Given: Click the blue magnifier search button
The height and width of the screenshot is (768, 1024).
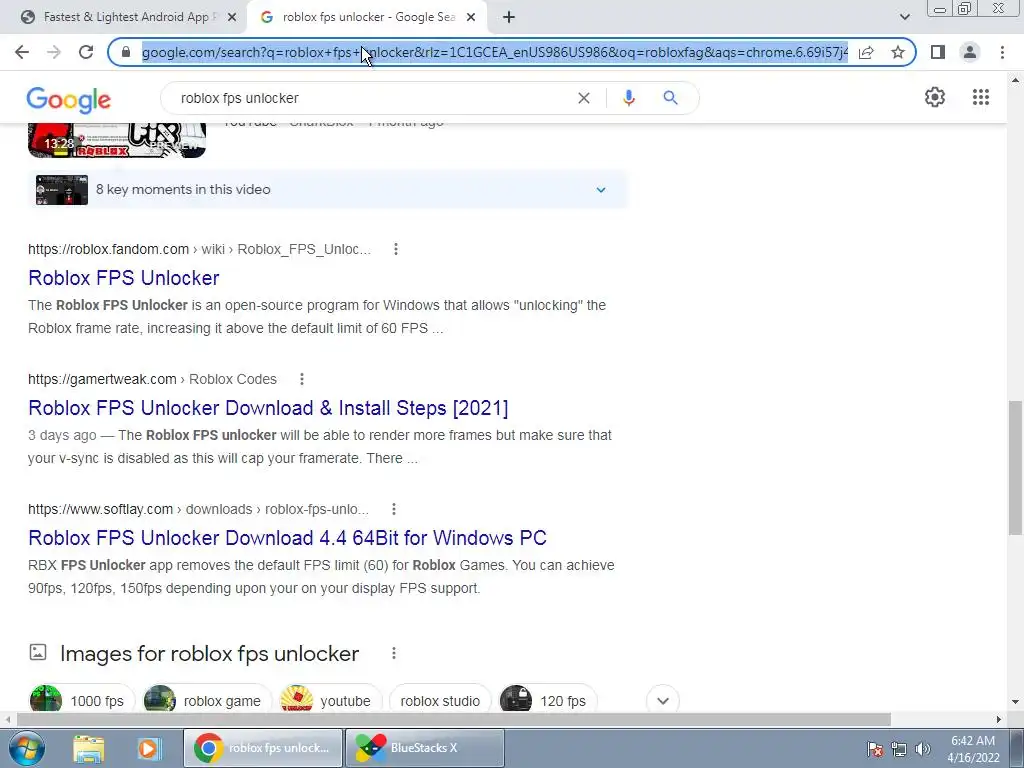Looking at the screenshot, I should [x=670, y=98].
